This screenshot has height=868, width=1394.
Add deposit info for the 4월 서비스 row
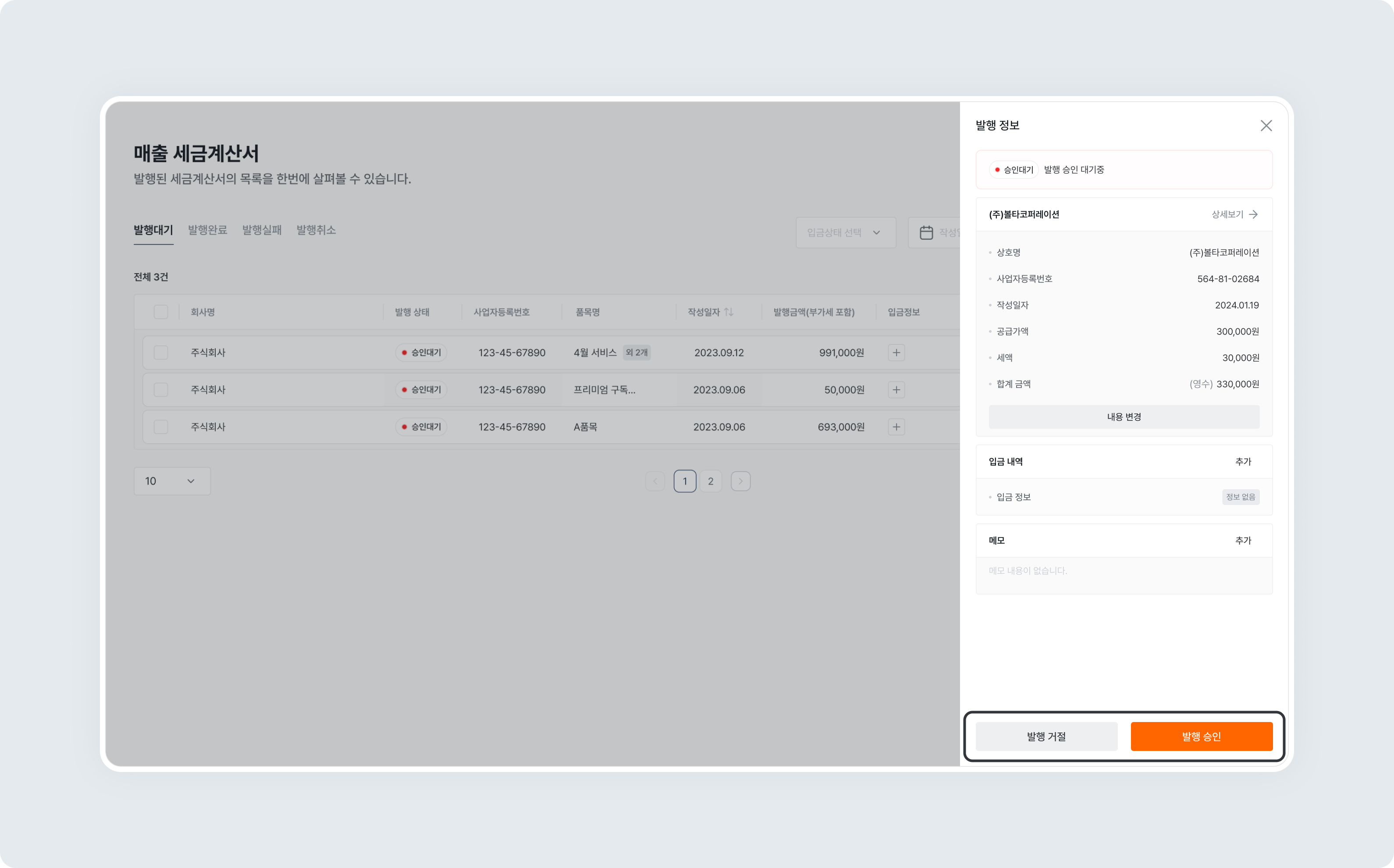[896, 352]
